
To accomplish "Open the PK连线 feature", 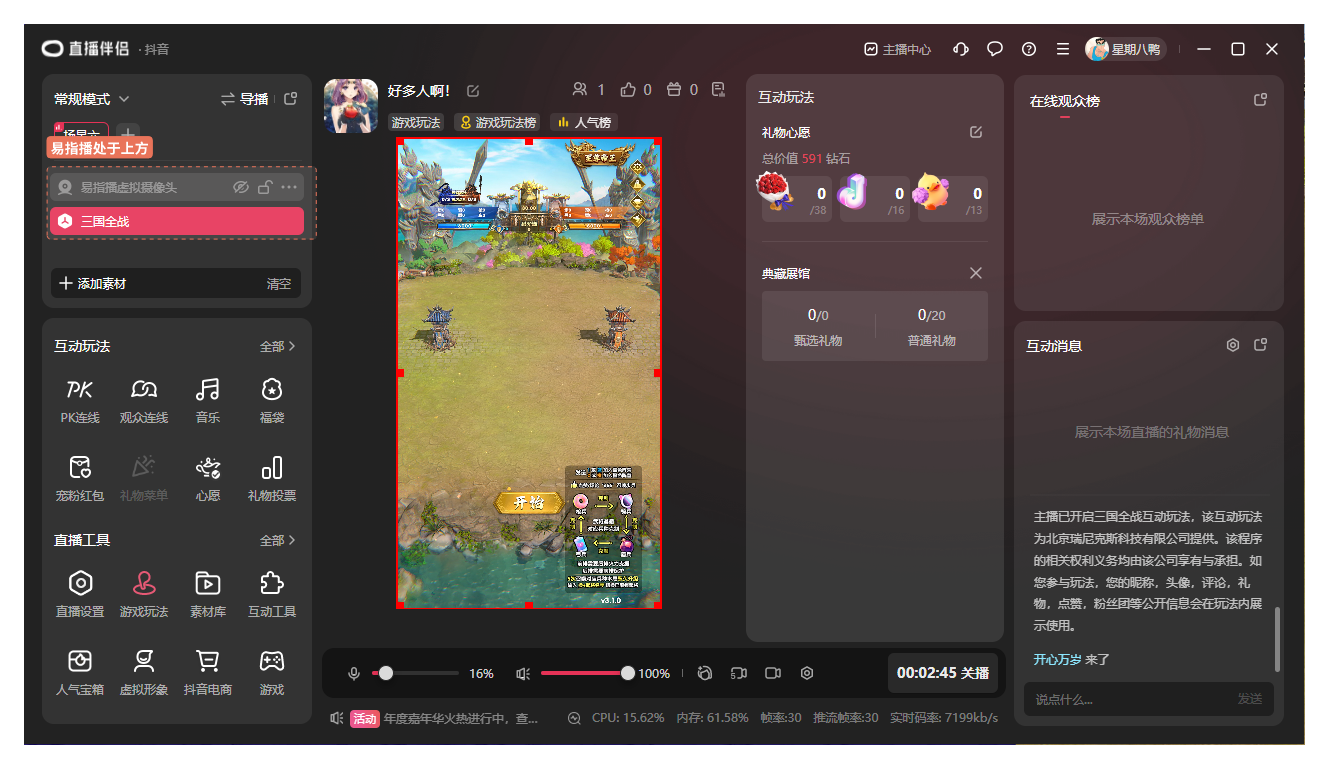I will (x=80, y=400).
